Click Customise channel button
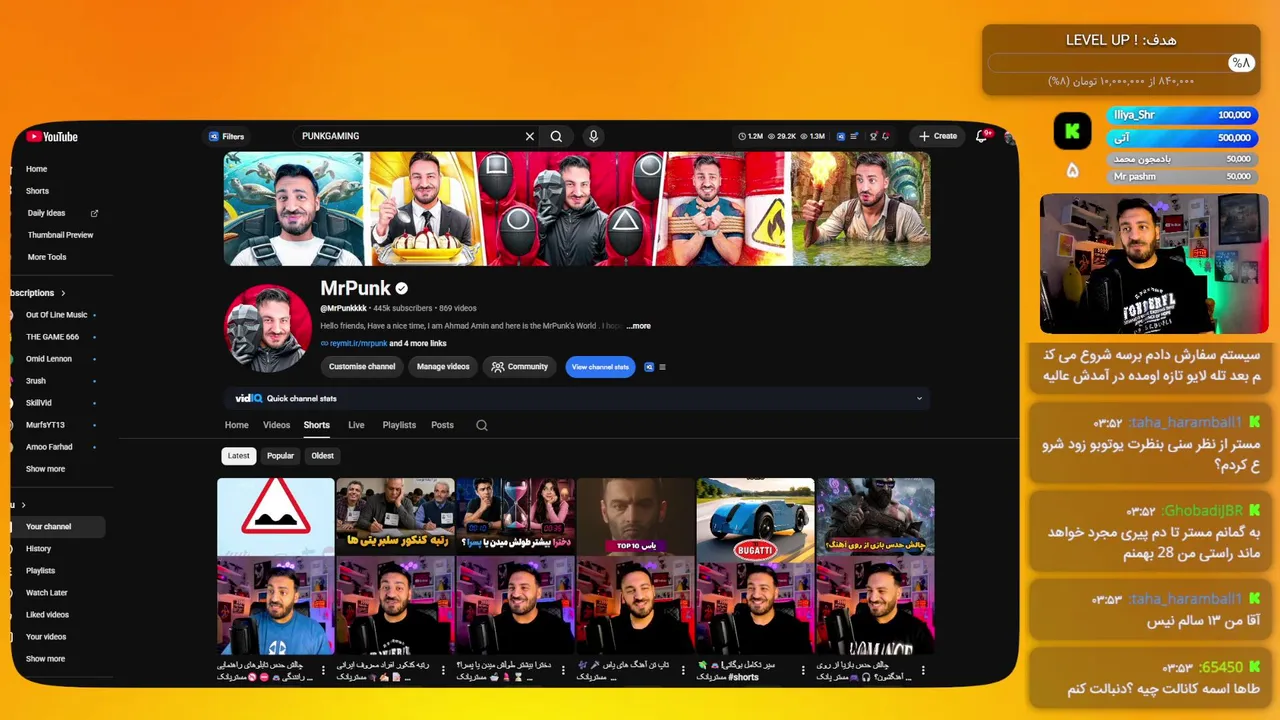1280x720 pixels. tap(362, 367)
